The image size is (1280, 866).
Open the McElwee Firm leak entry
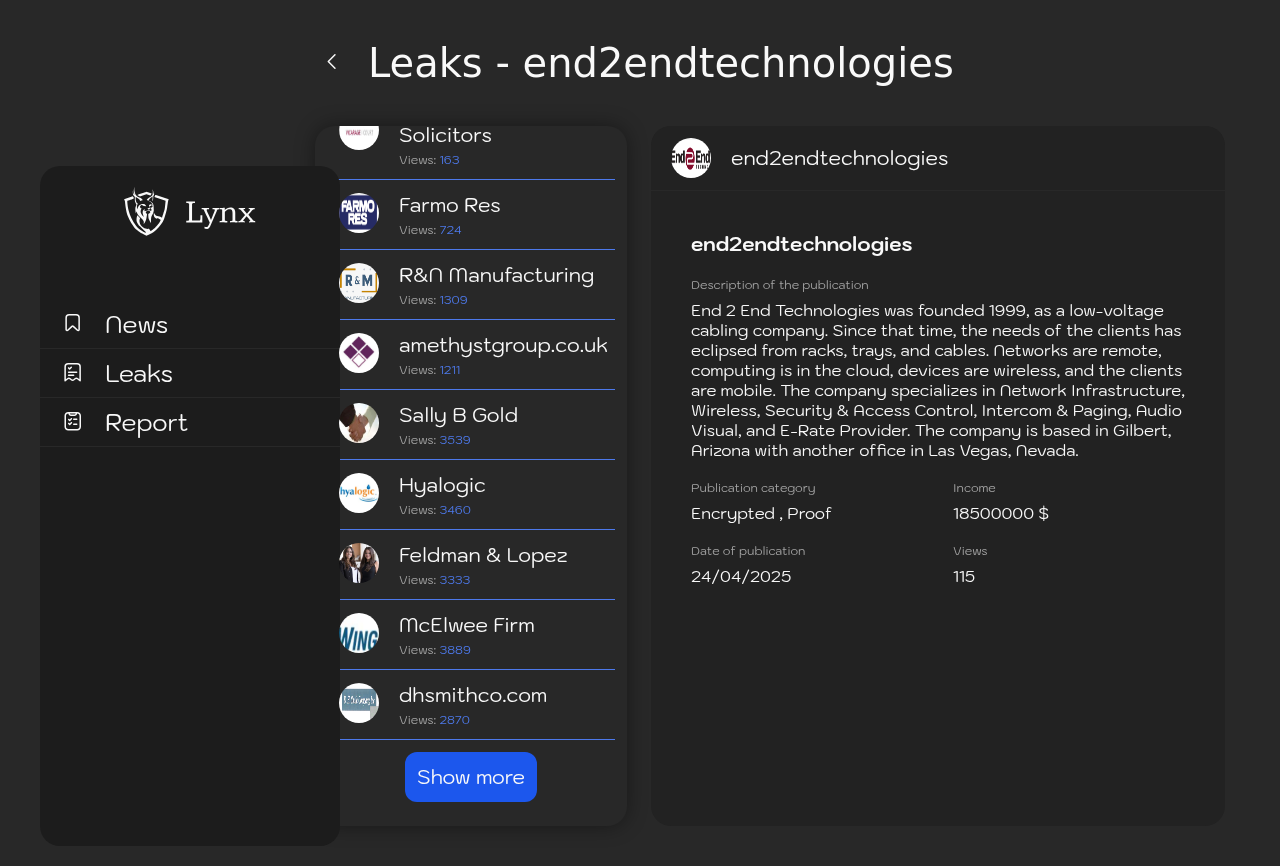[x=477, y=635]
